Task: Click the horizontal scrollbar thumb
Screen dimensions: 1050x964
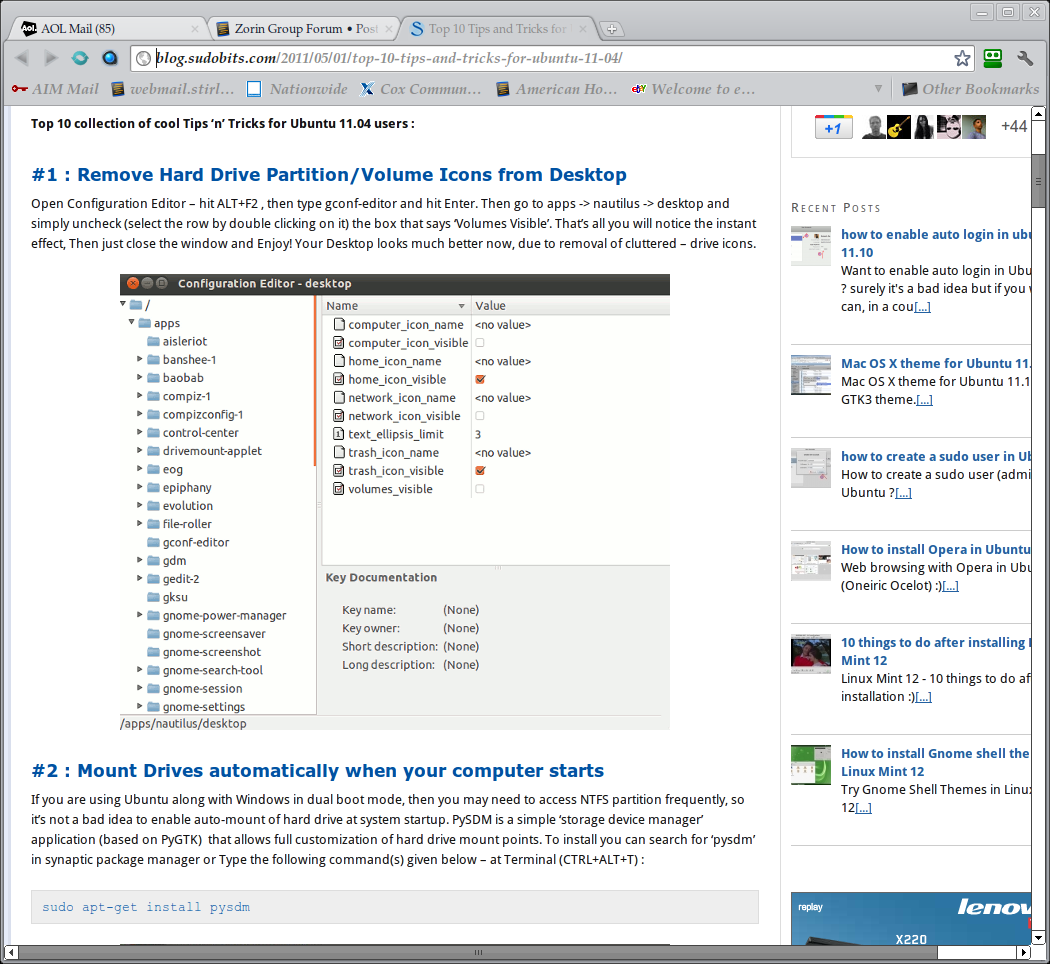Action: click(477, 952)
